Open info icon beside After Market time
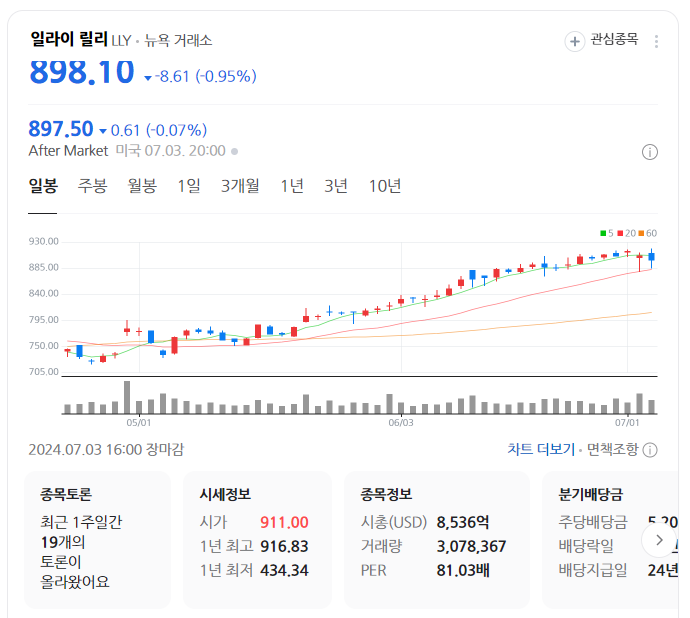 pyautogui.click(x=650, y=152)
